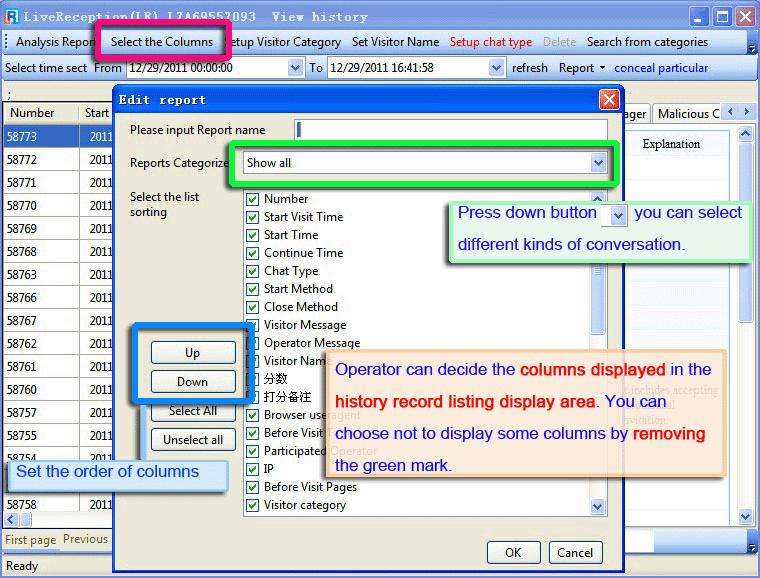The width and height of the screenshot is (760, 578).
Task: Click Setup chat type in toolbar
Action: 491,42
